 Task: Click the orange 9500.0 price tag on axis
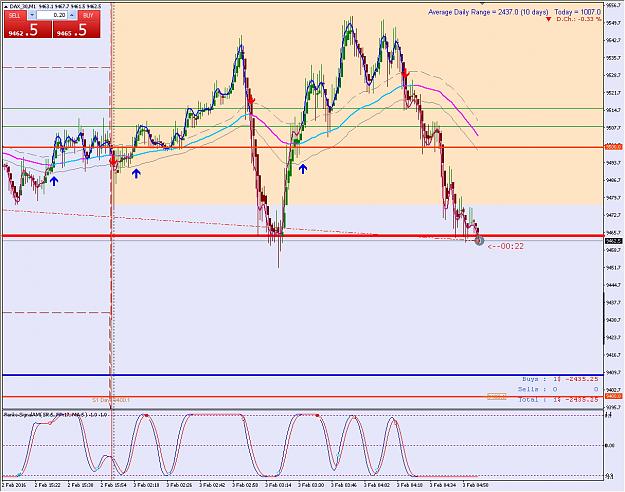click(613, 147)
